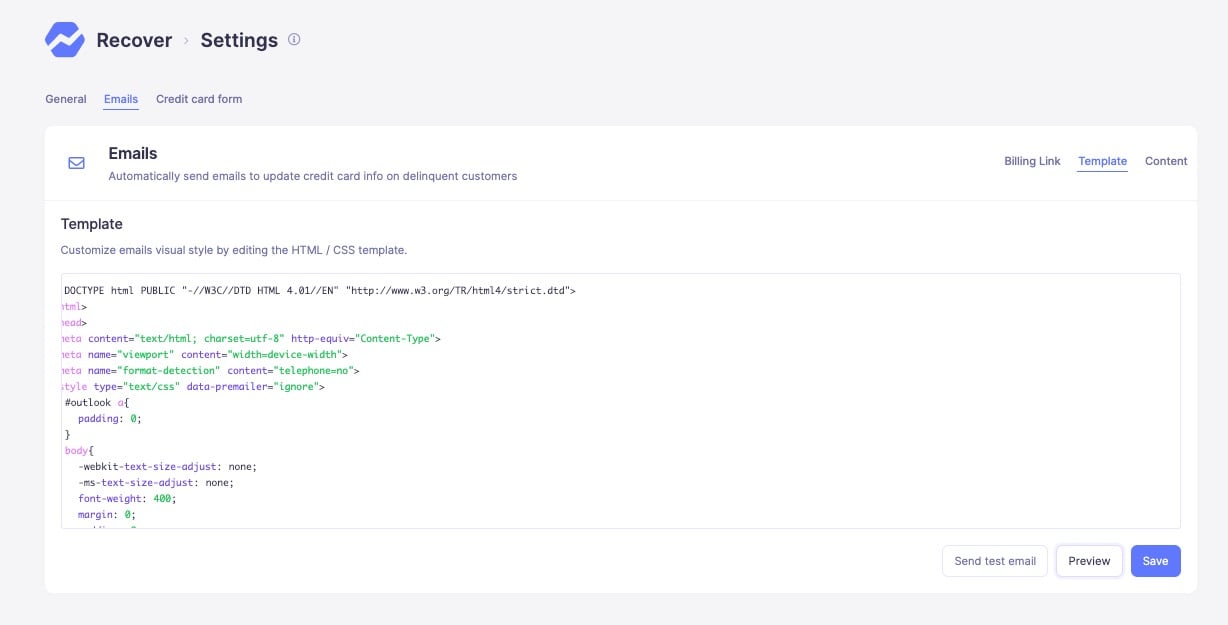Click the Settings breadcrumb label

[x=238, y=41]
